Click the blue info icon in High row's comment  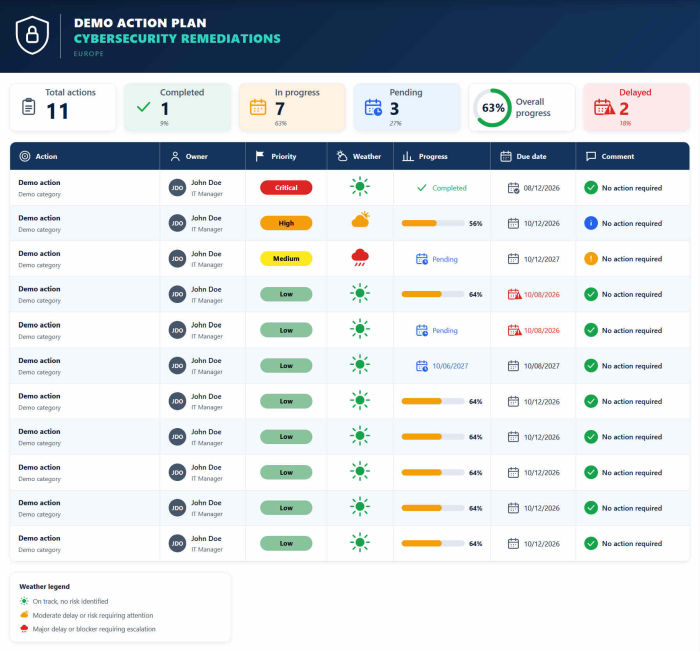[x=591, y=223]
